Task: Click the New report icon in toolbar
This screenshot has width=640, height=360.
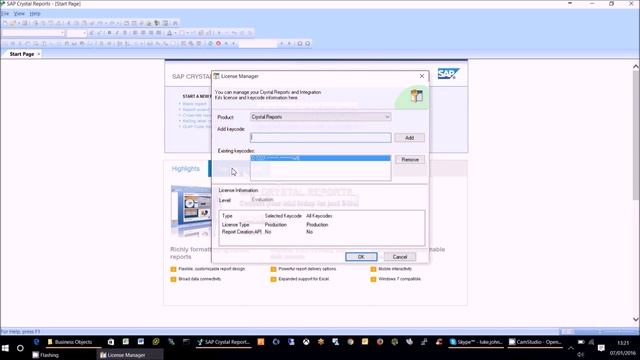Action: 5,23
